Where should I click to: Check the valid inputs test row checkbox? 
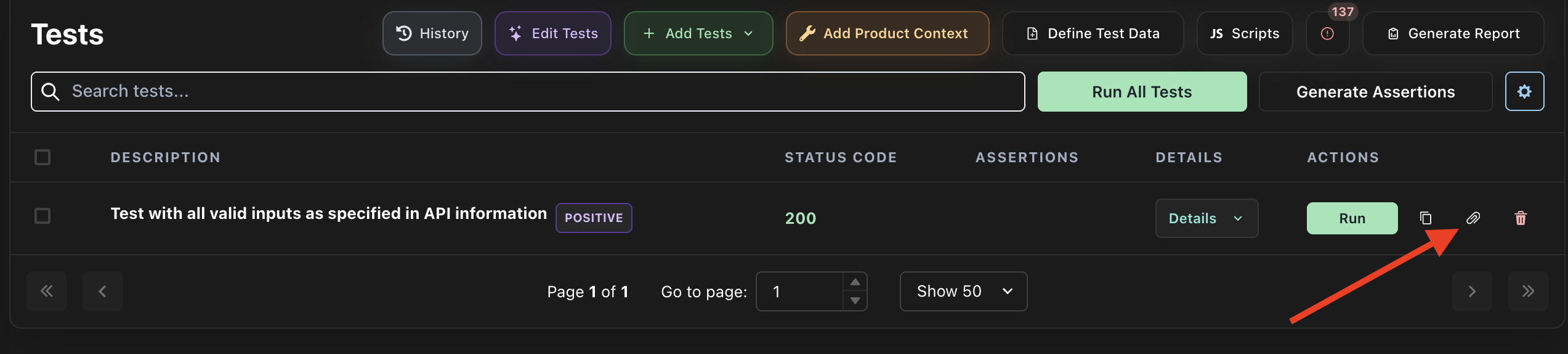pyautogui.click(x=42, y=216)
